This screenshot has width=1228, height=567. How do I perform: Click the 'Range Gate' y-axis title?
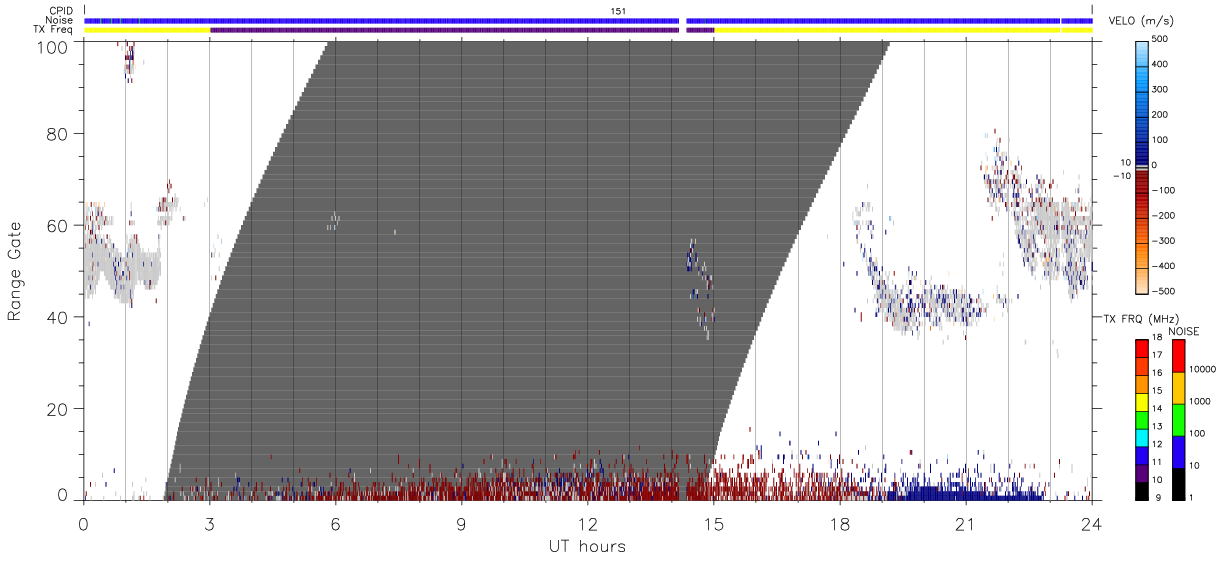pyautogui.click(x=15, y=272)
